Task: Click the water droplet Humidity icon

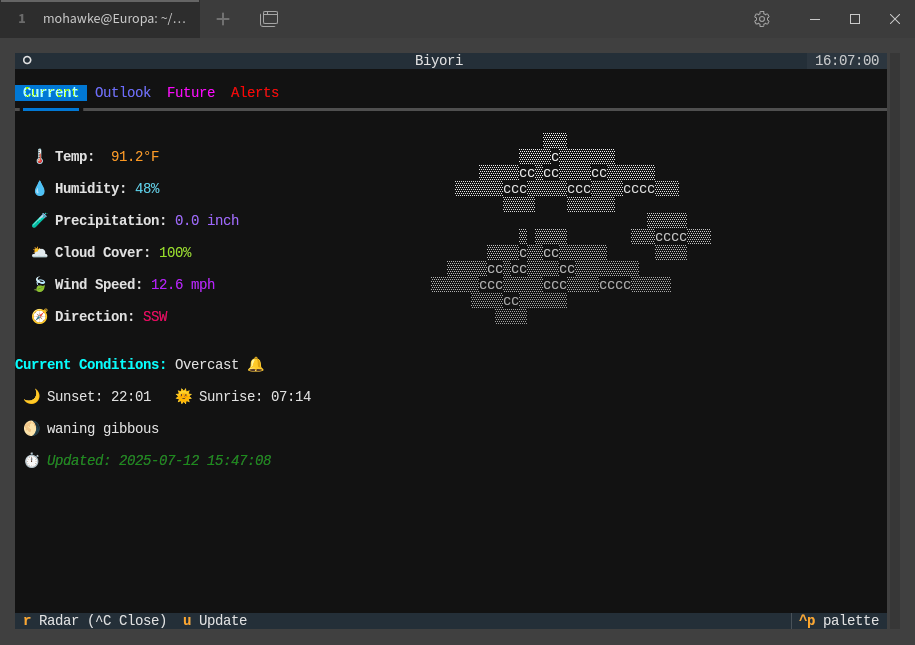Action: 39,189
